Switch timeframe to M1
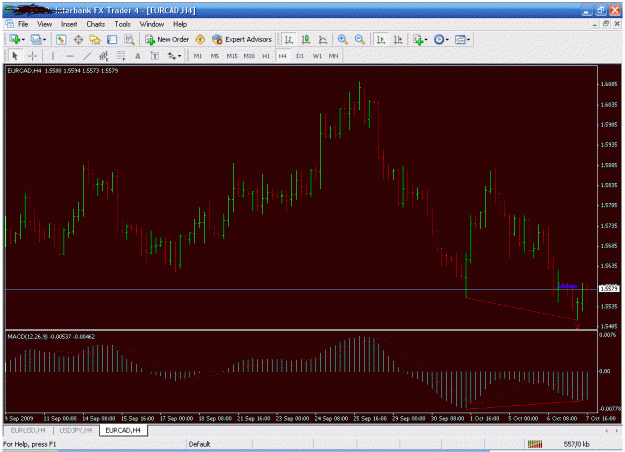Image resolution: width=625 pixels, height=452 pixels. [x=198, y=56]
